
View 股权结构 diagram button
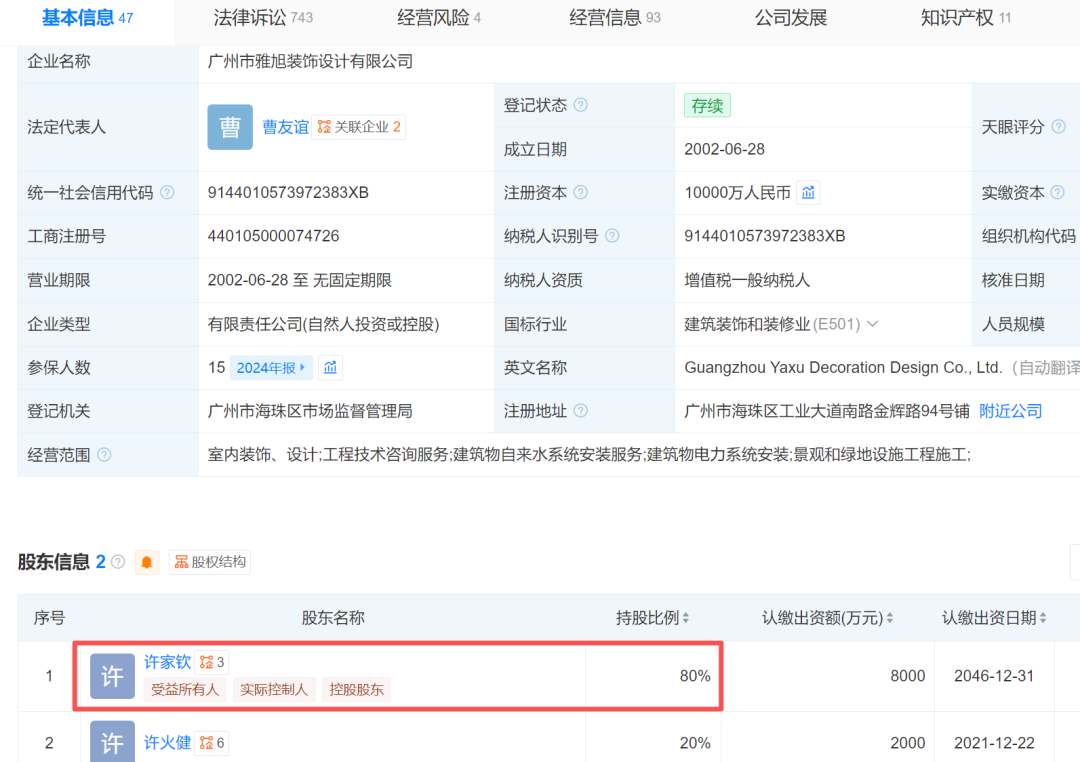coord(210,562)
